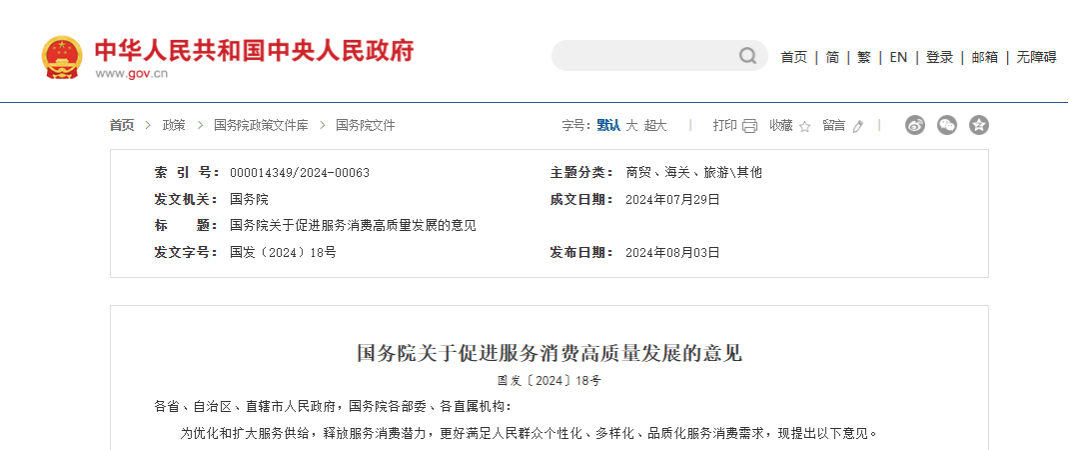This screenshot has width=1069, height=450.
Task: Click the pencil icon beside 留言
Action: pos(858,126)
